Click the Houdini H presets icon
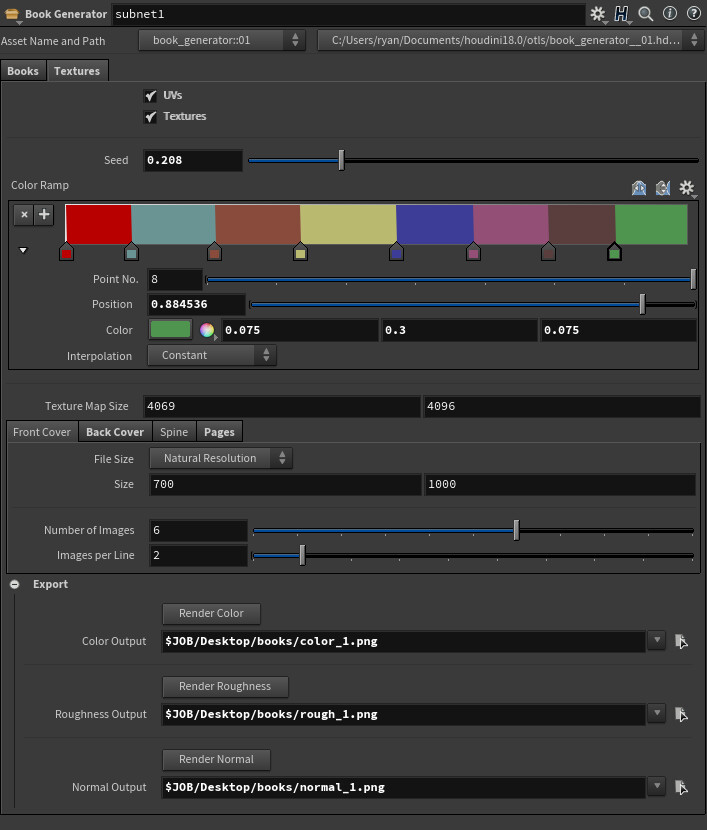The image size is (707, 830). [x=622, y=14]
